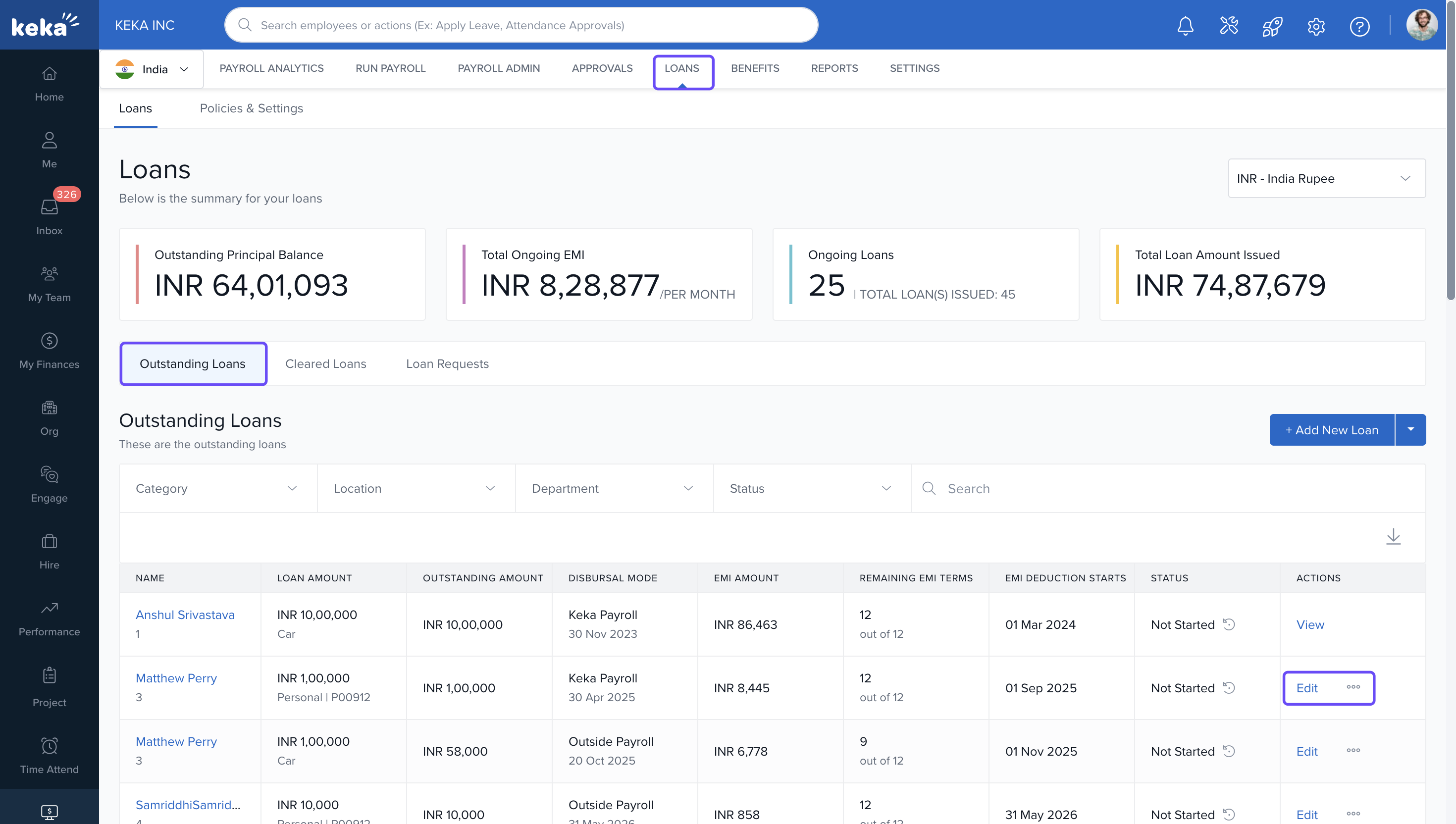Click the rocket icon in header

pyautogui.click(x=1272, y=25)
